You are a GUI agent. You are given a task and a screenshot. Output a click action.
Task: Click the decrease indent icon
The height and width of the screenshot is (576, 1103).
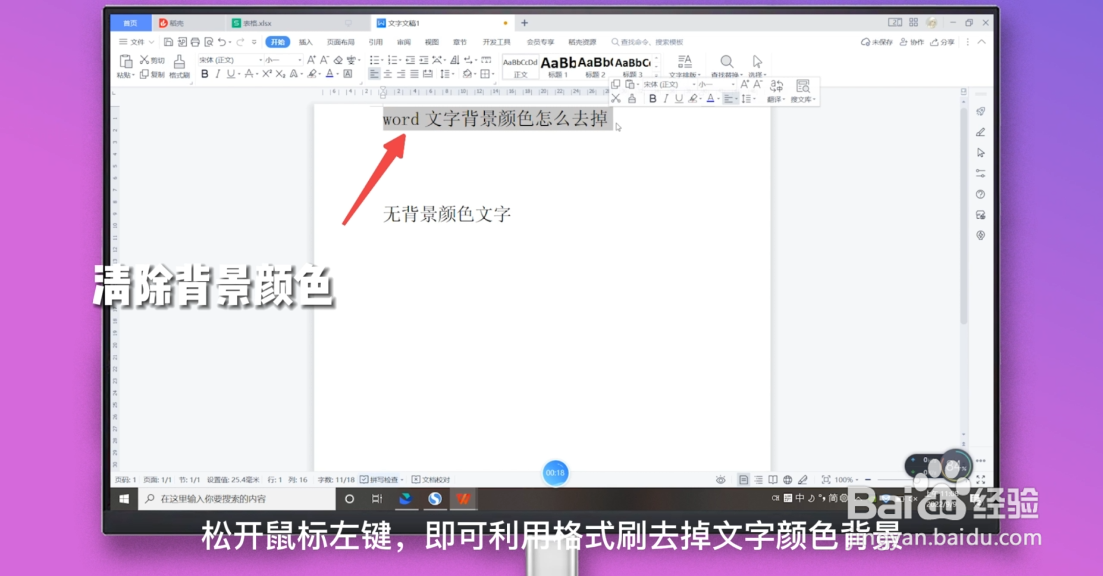(x=410, y=60)
